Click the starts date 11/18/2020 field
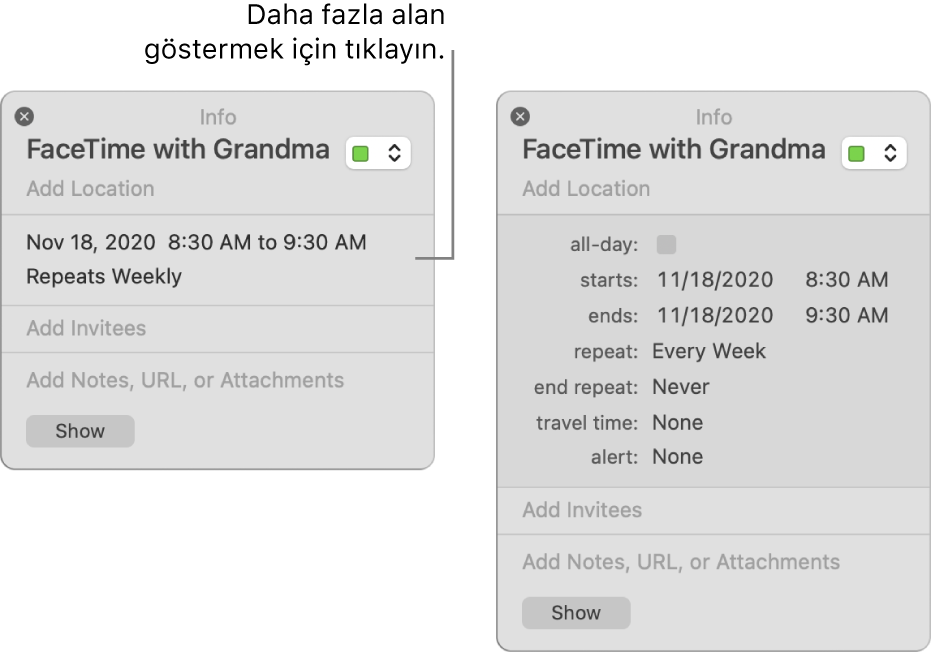 click(x=715, y=279)
